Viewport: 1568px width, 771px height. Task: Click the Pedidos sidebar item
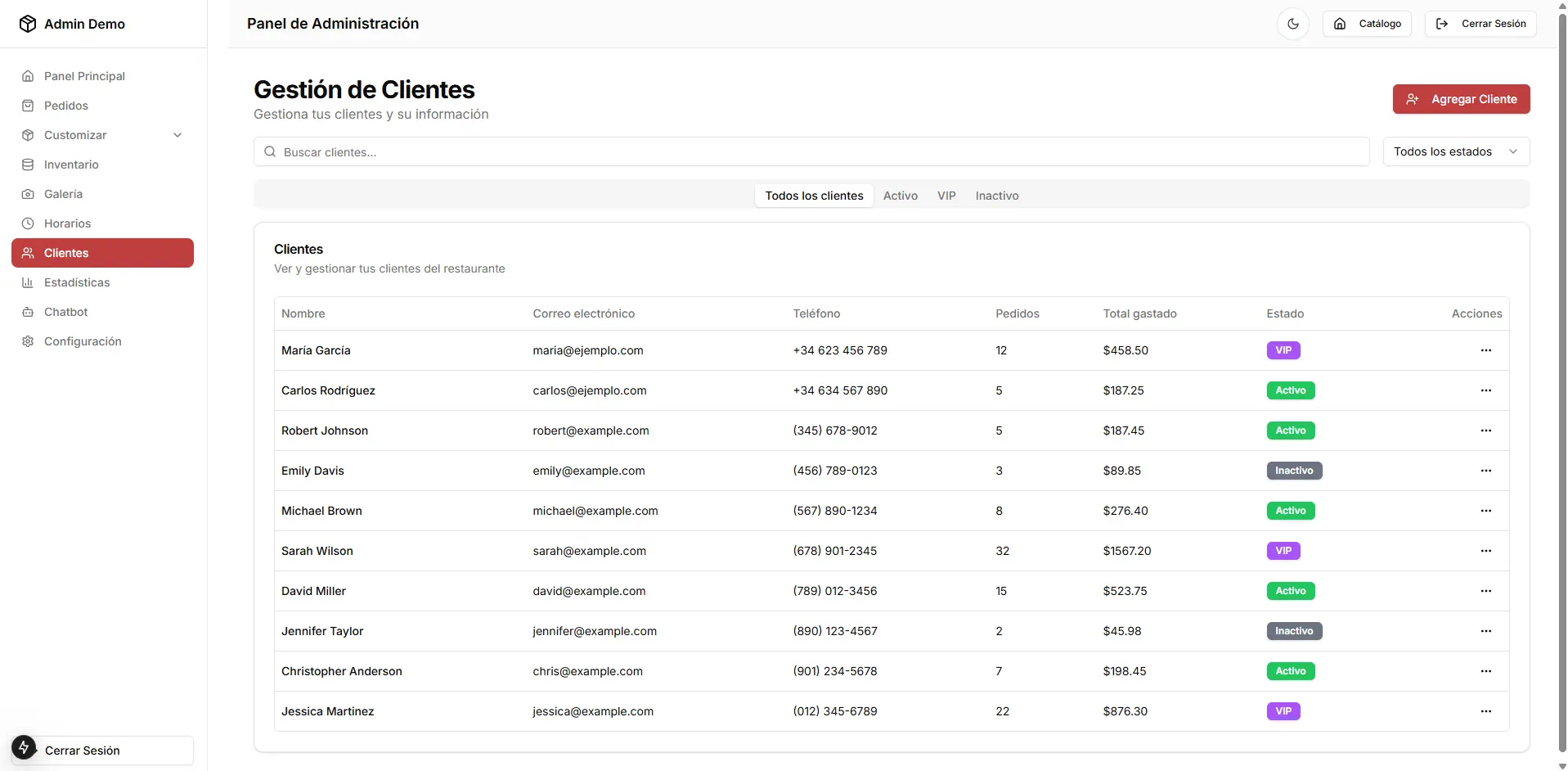(x=65, y=106)
